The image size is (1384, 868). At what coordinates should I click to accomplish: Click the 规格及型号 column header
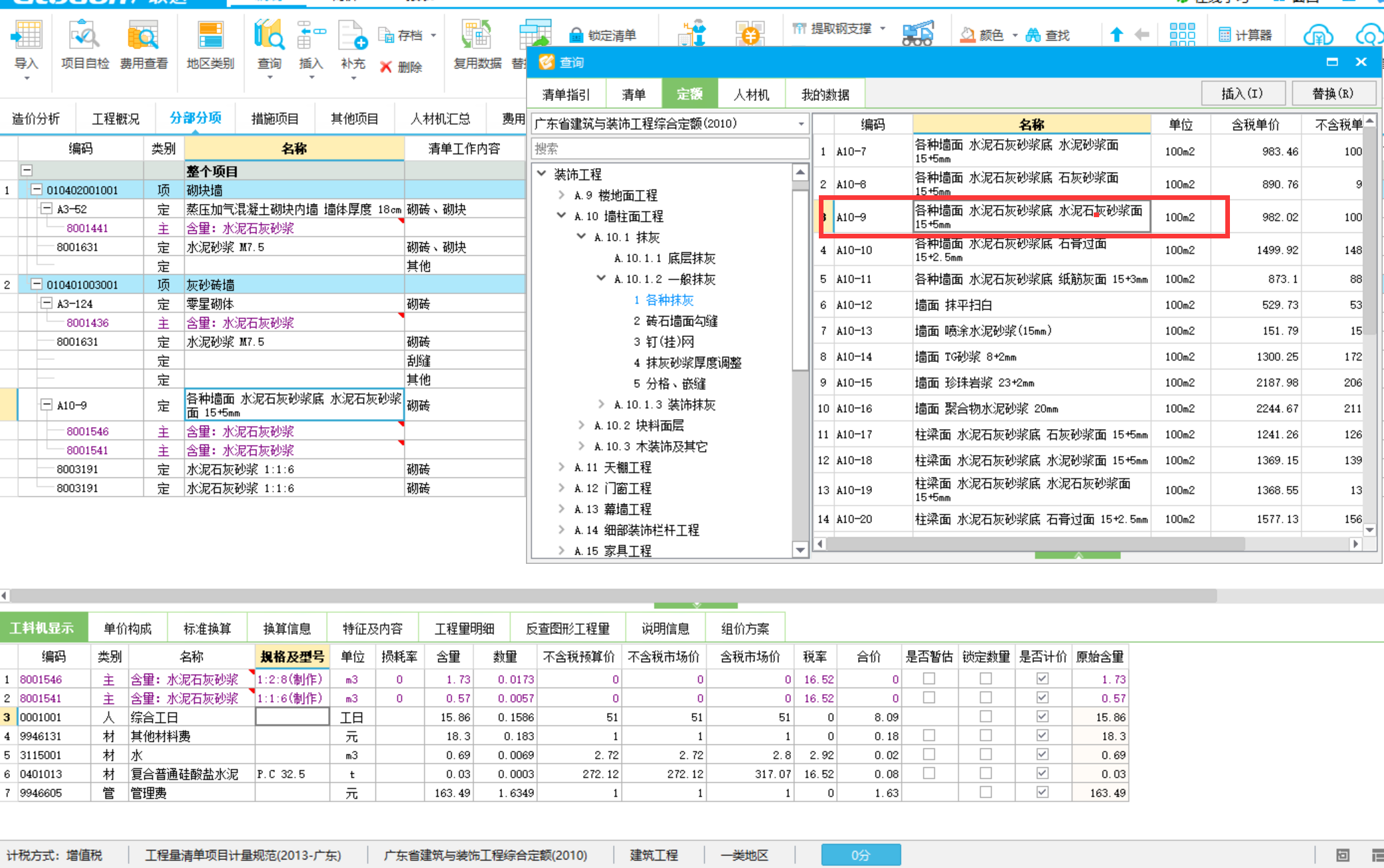[x=292, y=657]
